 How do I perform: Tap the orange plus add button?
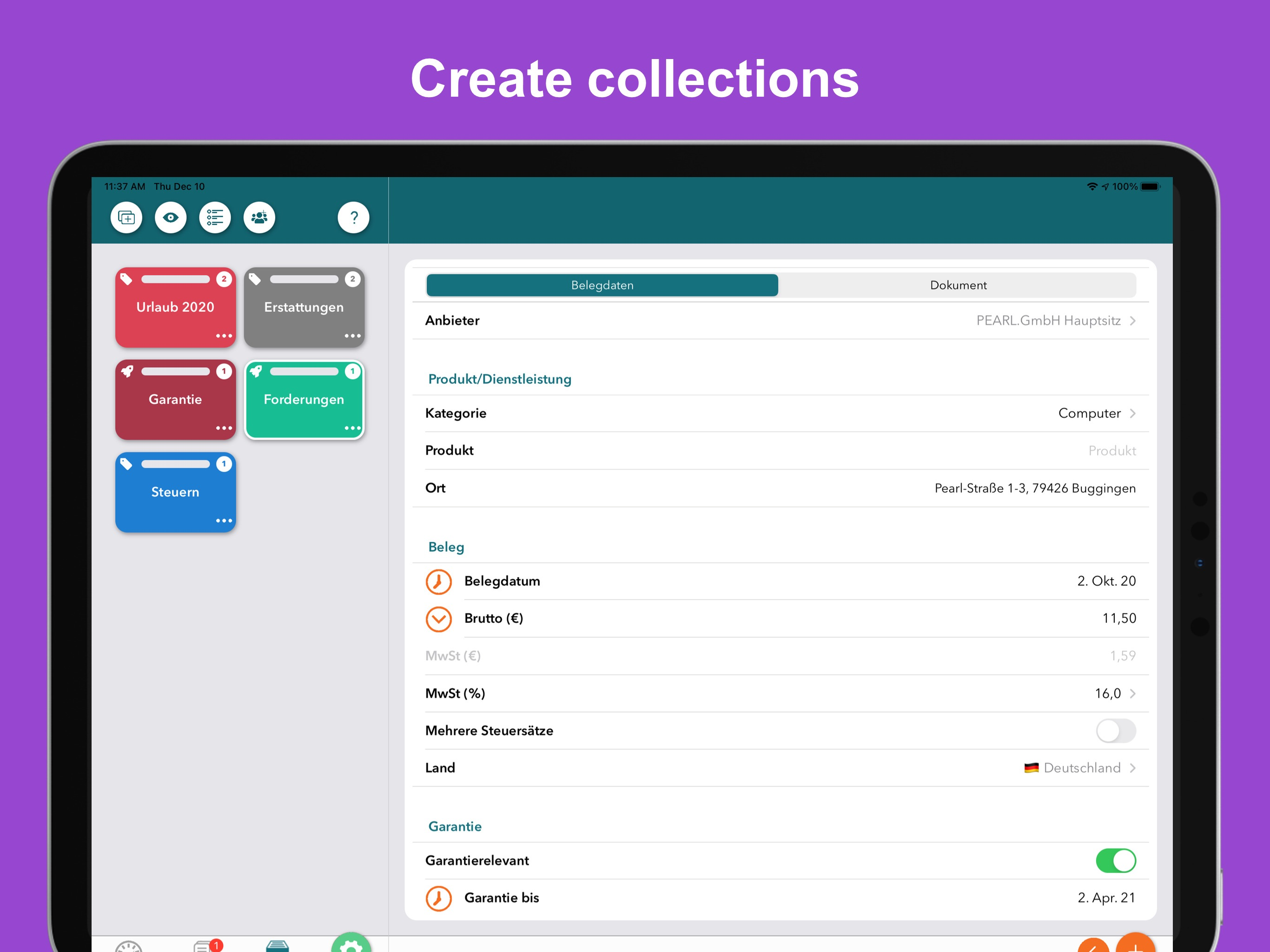coord(1135,943)
